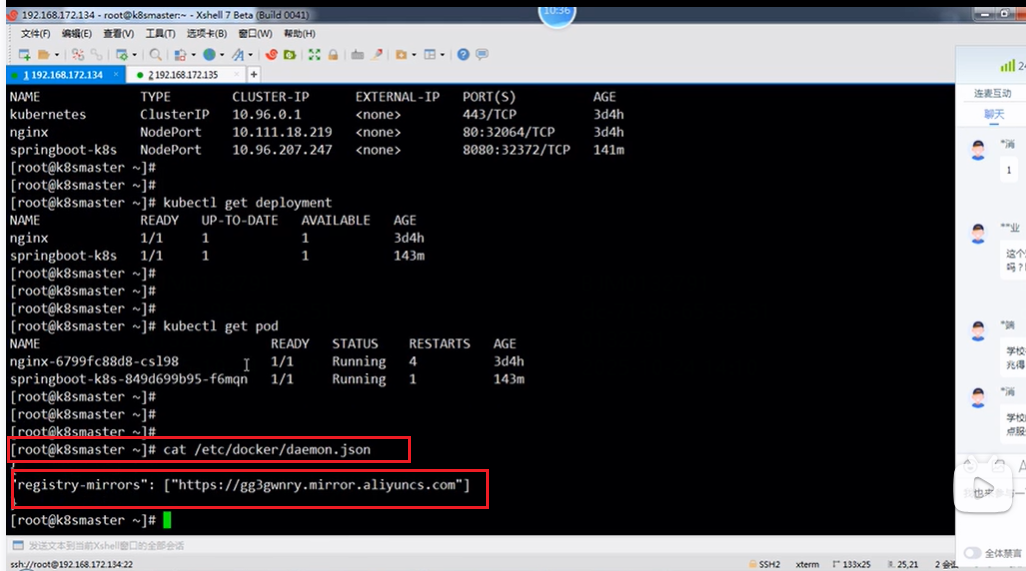Expand the Open Session folder dropdown arrow
1026x571 pixels.
tap(56, 55)
